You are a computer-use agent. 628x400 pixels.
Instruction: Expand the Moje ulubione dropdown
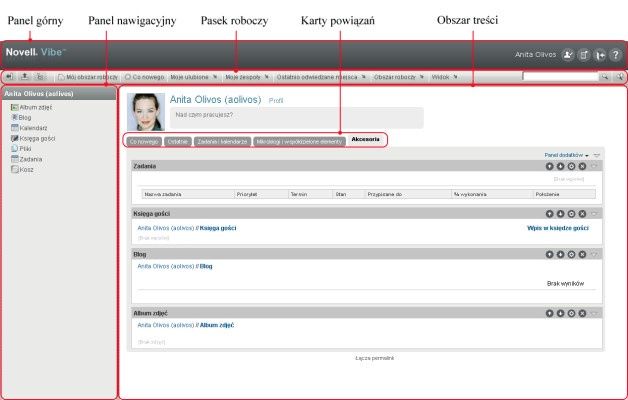click(194, 77)
